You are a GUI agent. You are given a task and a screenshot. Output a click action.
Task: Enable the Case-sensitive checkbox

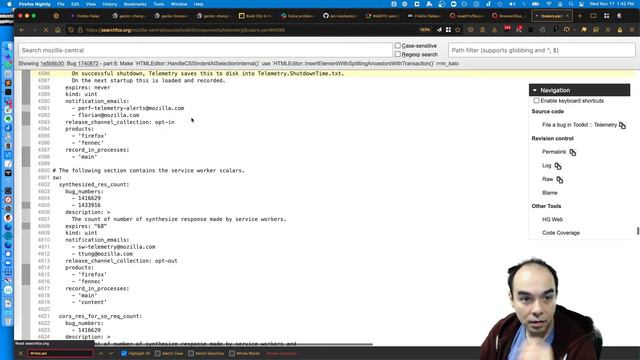[398, 46]
